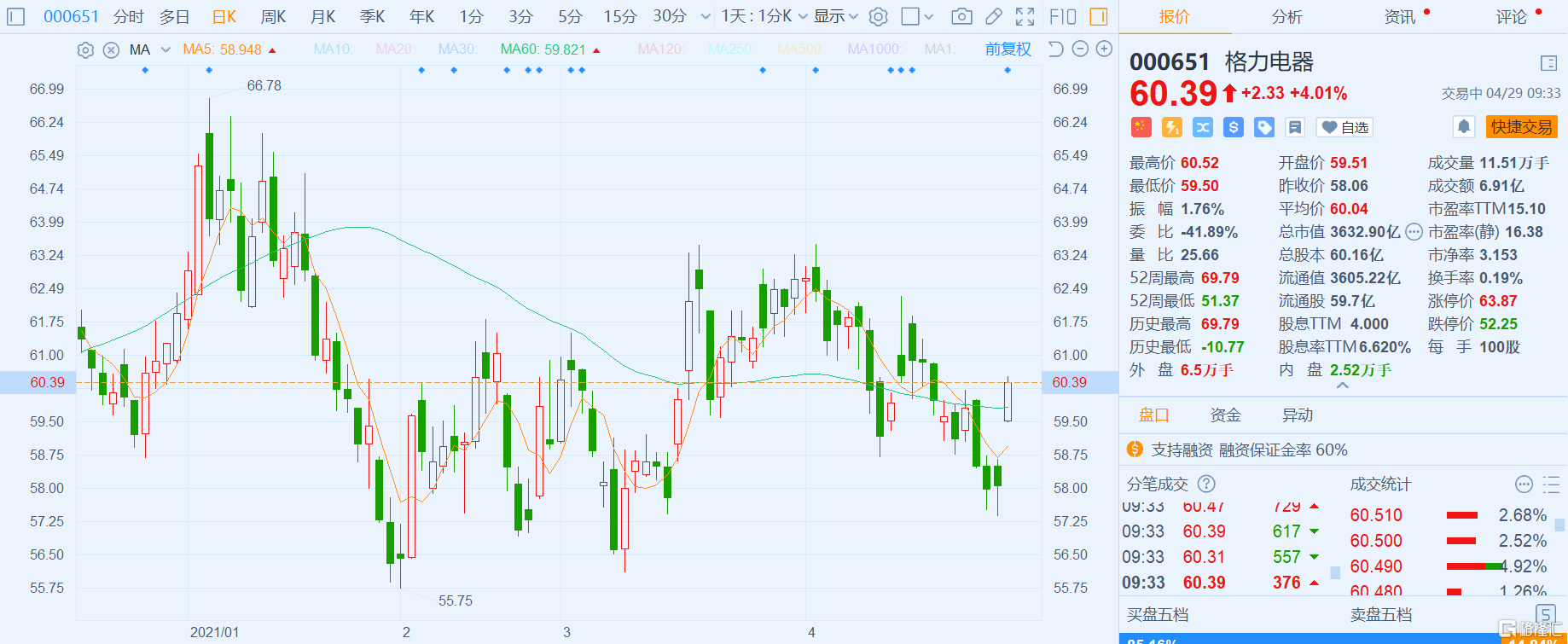Click the China flag market icon
1568x644 pixels.
[x=1141, y=127]
